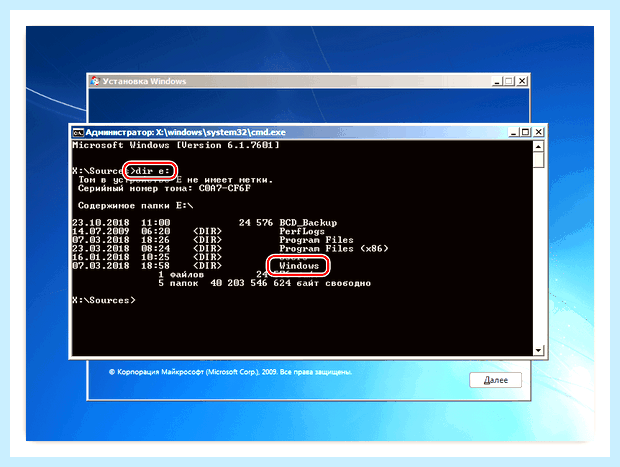Minimize the Установка Windows window
The image size is (620, 467).
(497, 81)
